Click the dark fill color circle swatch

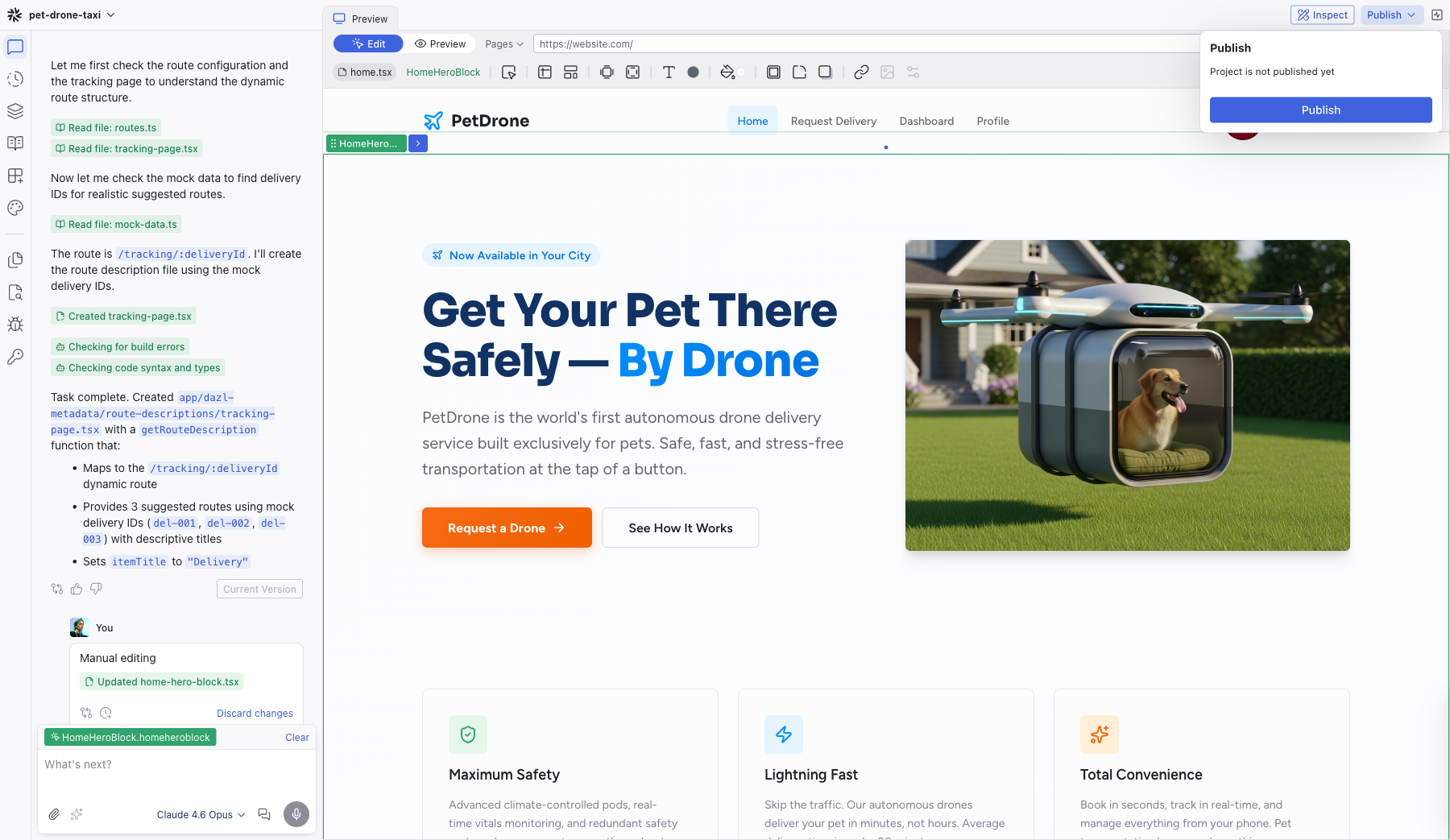click(x=693, y=72)
